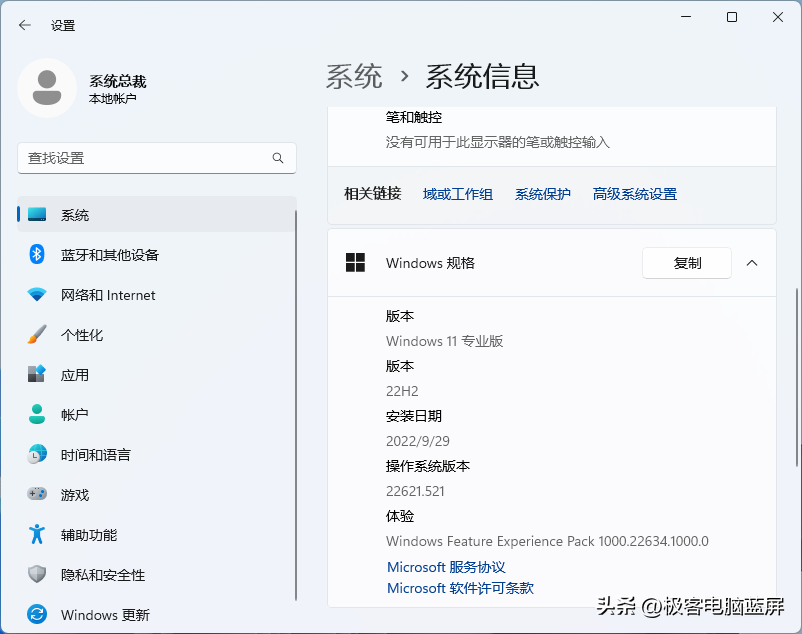This screenshot has height=634, width=802.
Task: Click the Windows logo beside Windows 规格
Action: click(x=355, y=263)
